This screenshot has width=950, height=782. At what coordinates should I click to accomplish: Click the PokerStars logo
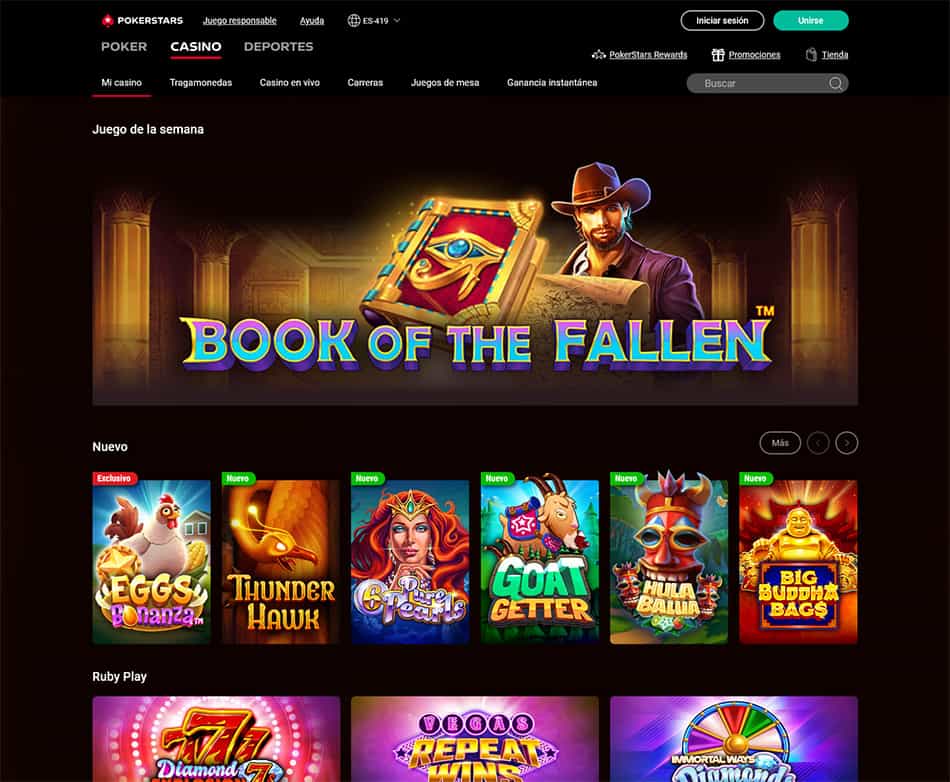coord(142,21)
